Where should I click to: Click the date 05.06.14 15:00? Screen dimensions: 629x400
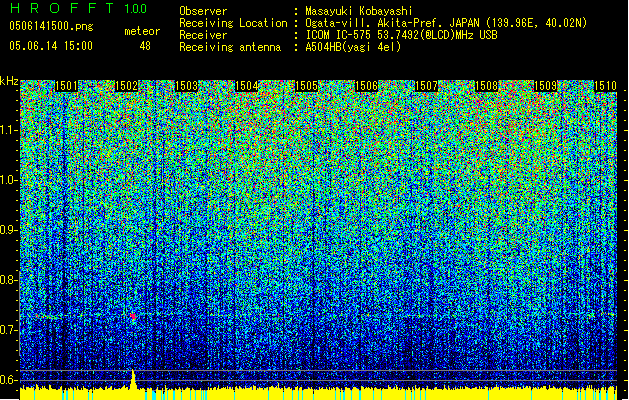[51, 45]
